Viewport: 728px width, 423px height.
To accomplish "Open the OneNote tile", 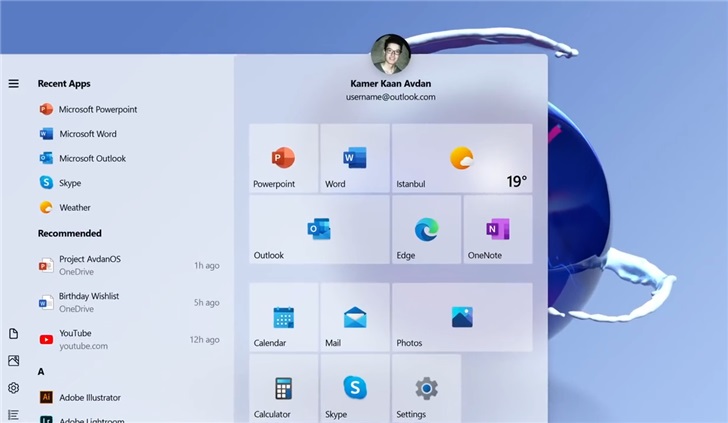I will pos(498,229).
